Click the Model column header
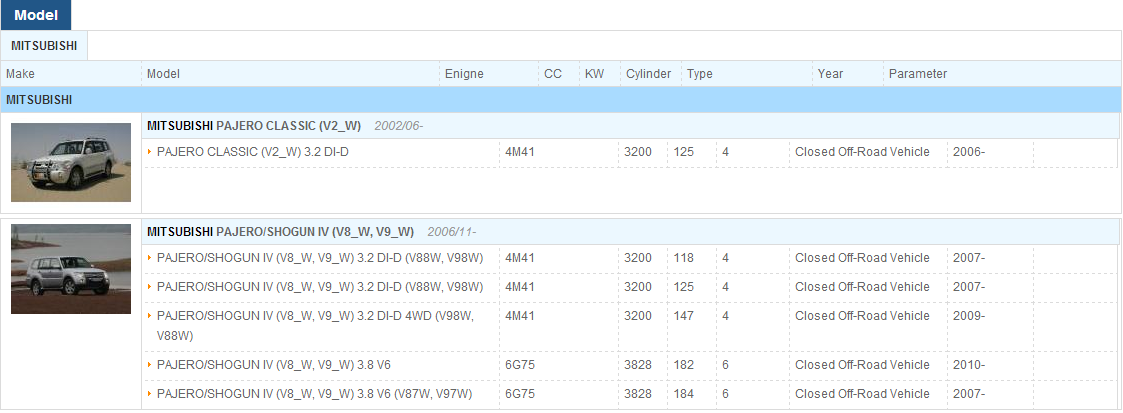The image size is (1123, 413). click(x=163, y=74)
